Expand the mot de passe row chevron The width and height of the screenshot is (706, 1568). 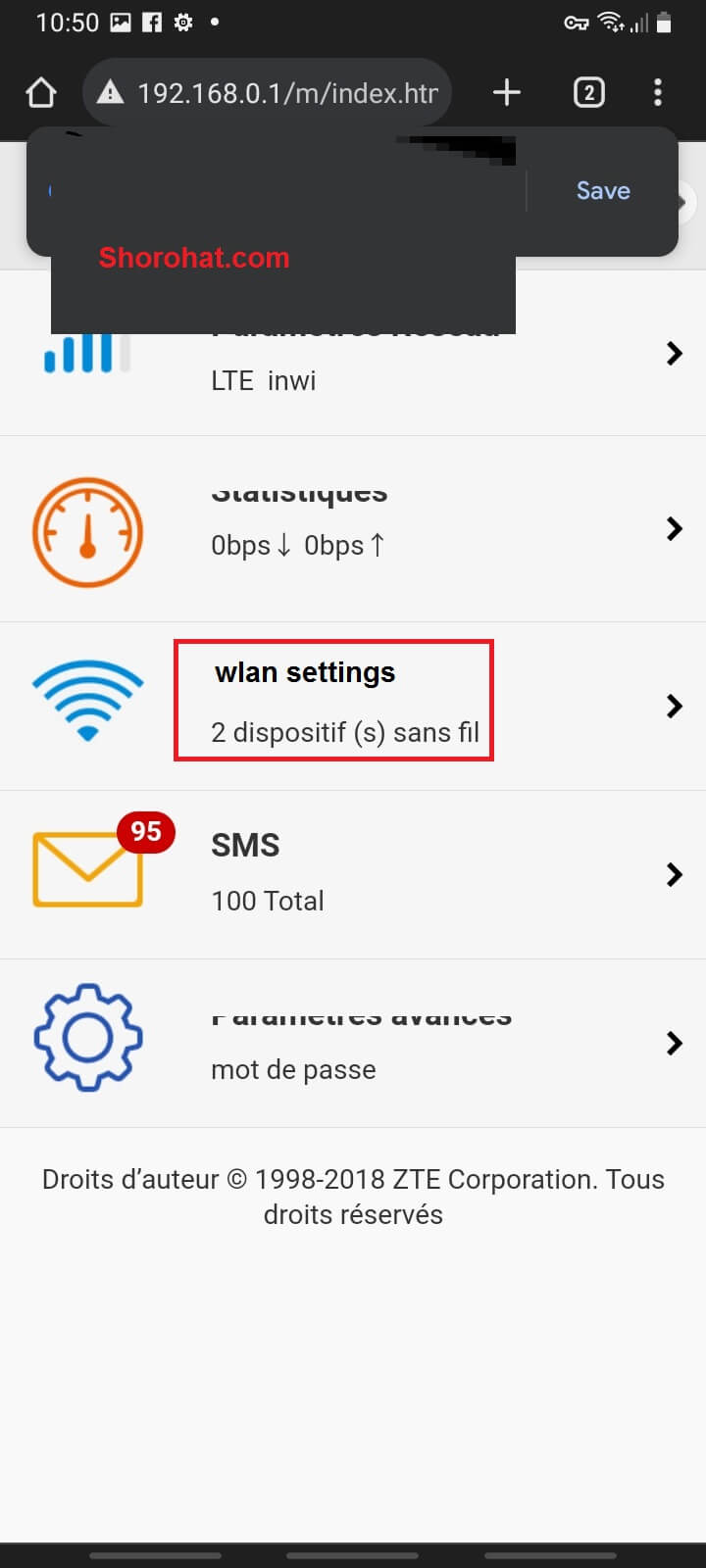pyautogui.click(x=674, y=1043)
